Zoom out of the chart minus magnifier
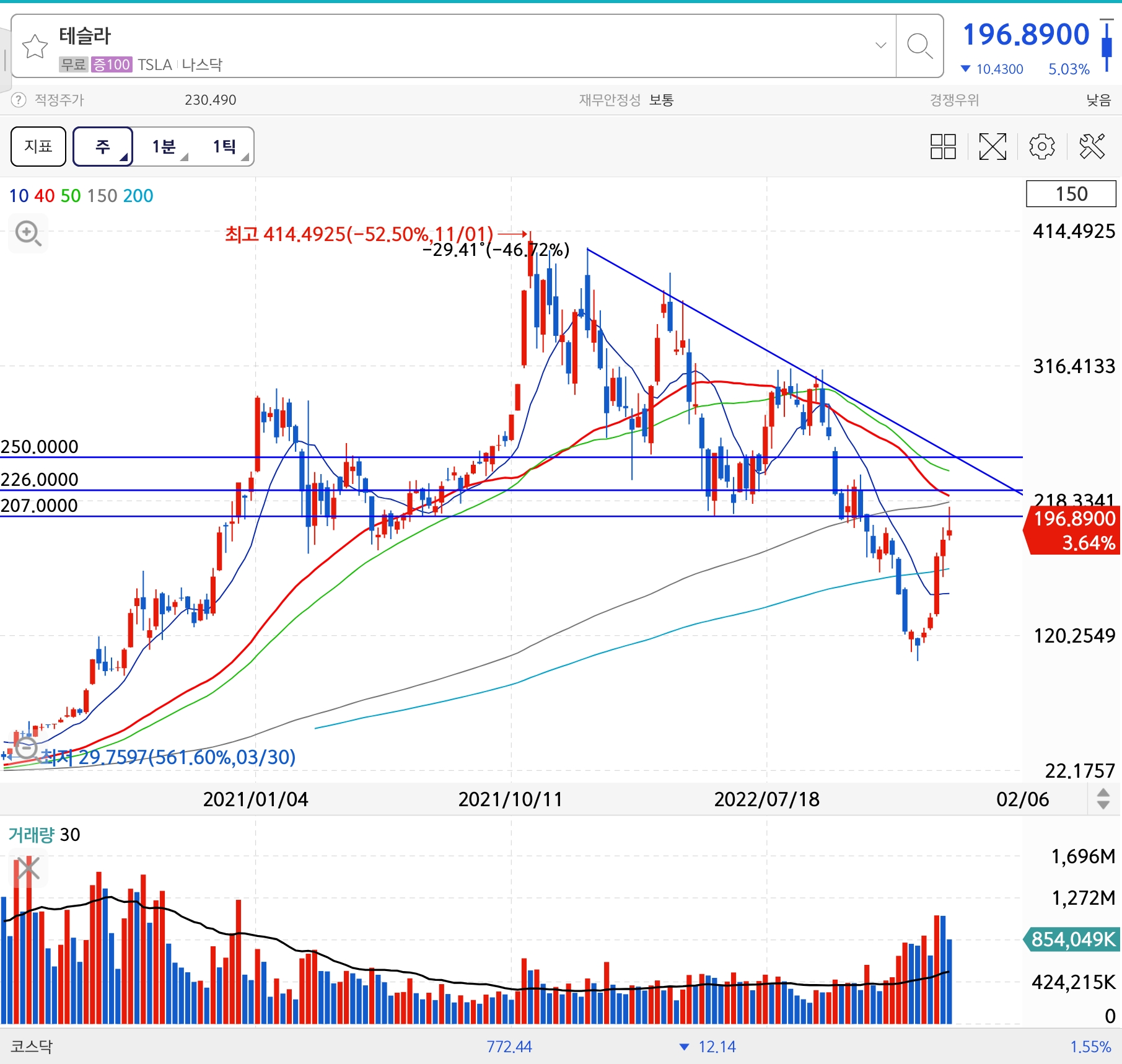This screenshot has height=1064, width=1122. pos(27,749)
